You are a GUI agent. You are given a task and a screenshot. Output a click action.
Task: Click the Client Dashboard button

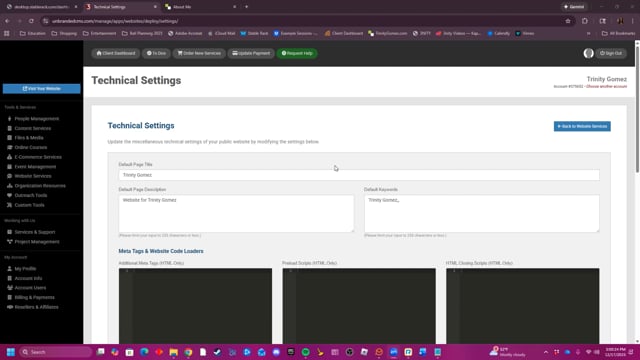(x=116, y=53)
